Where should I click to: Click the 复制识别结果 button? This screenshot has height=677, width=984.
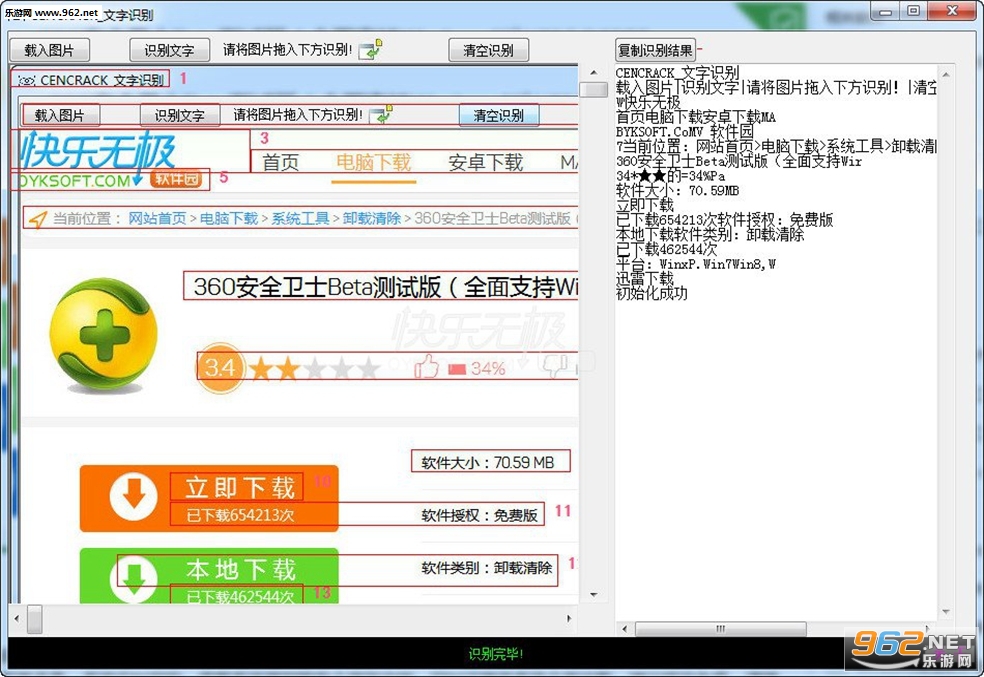[655, 50]
